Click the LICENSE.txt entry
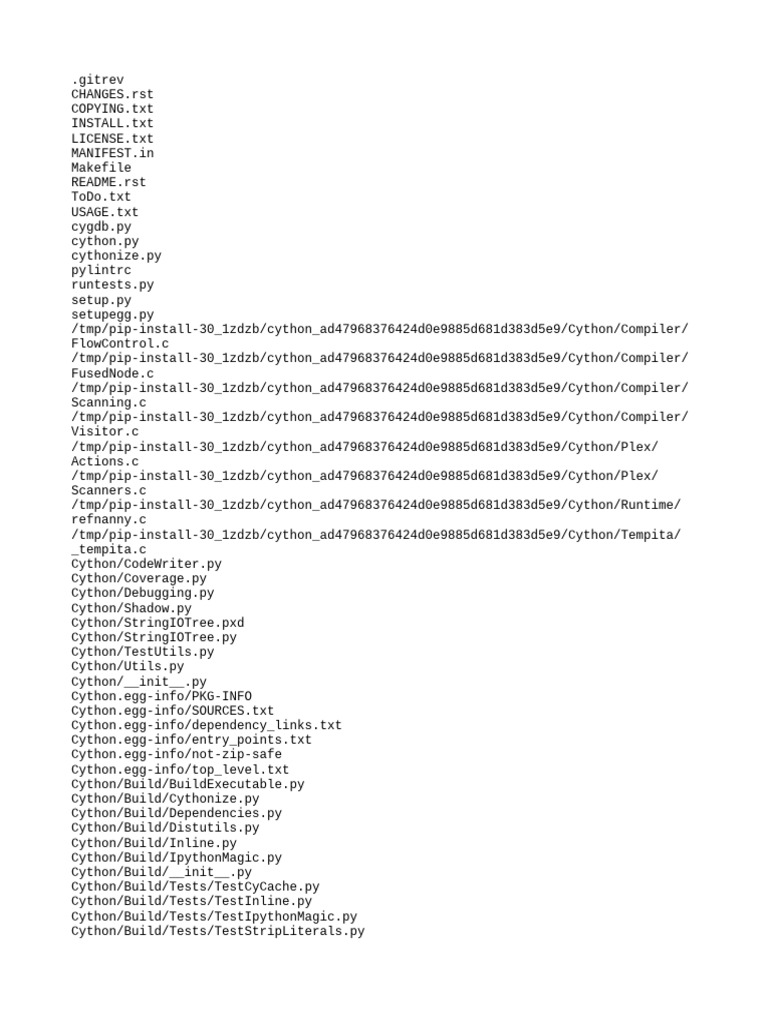Viewport: 768px width, 1024px height. click(112, 138)
